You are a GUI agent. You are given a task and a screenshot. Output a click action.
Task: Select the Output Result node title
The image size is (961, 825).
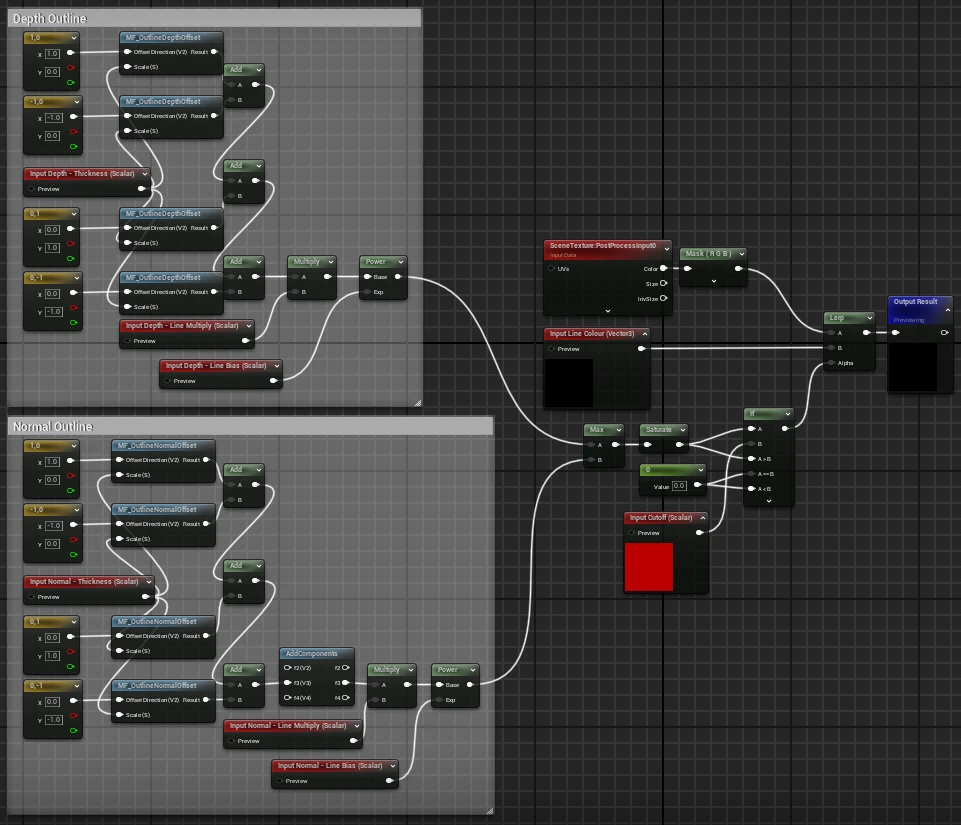915,302
